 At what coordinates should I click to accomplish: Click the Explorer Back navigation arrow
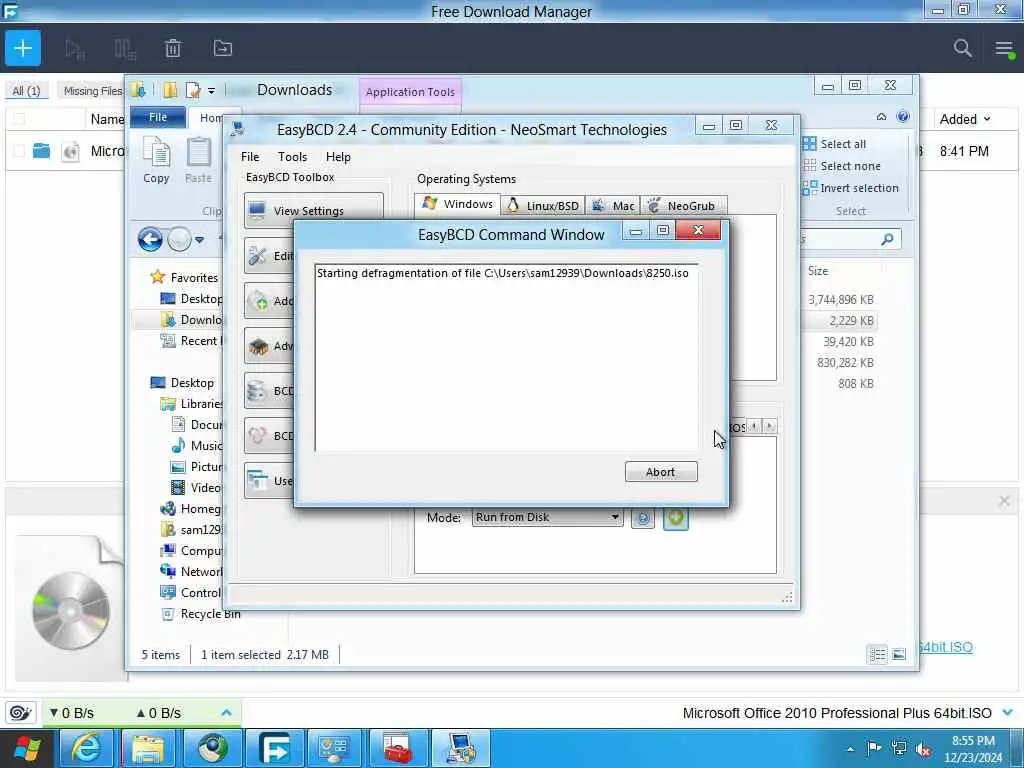point(150,240)
